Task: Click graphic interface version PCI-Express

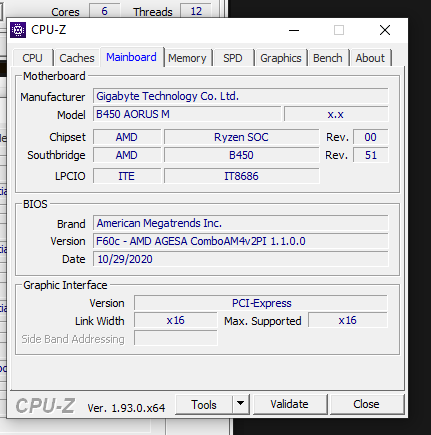Action: tap(261, 303)
